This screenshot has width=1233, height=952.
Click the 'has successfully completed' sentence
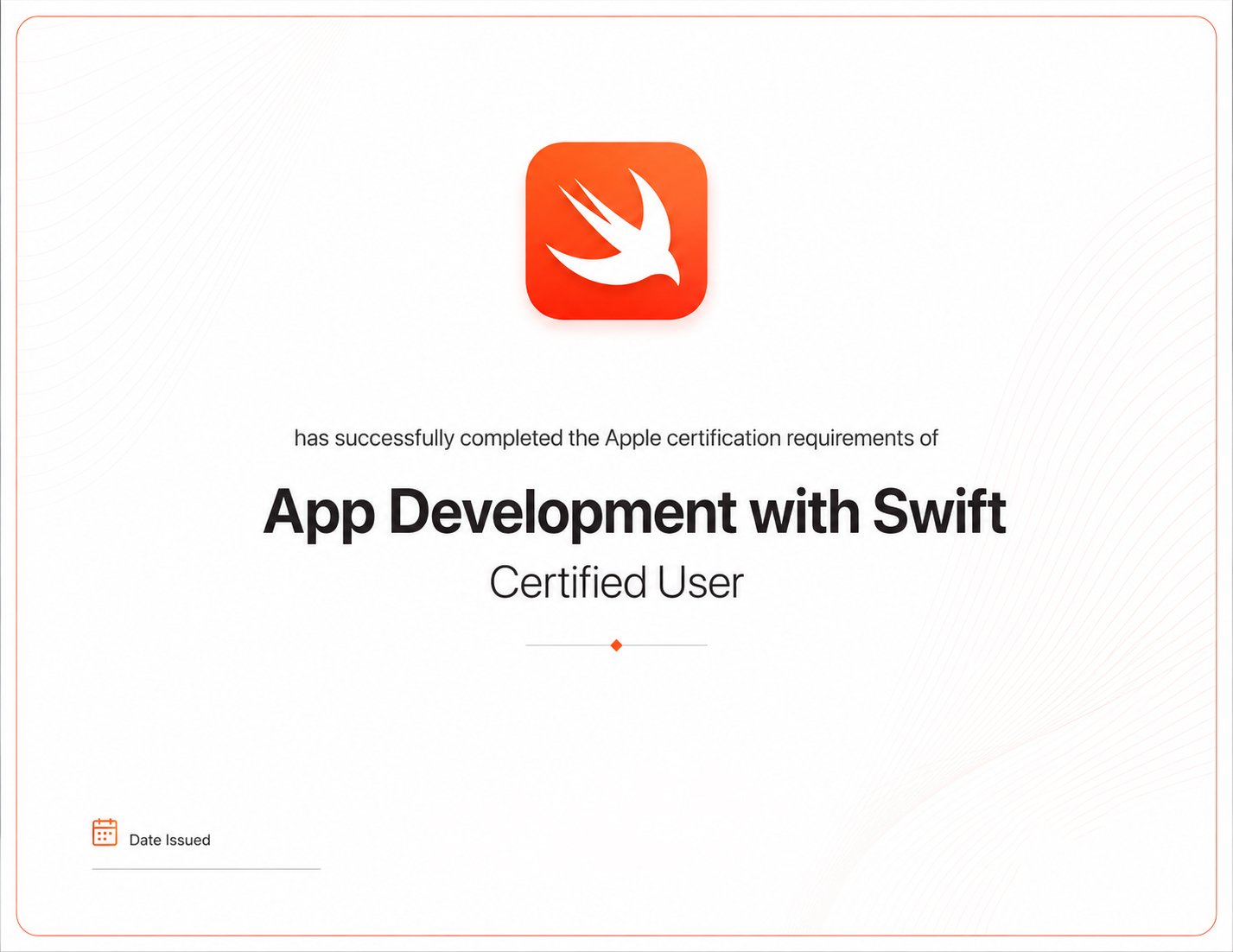click(x=616, y=438)
